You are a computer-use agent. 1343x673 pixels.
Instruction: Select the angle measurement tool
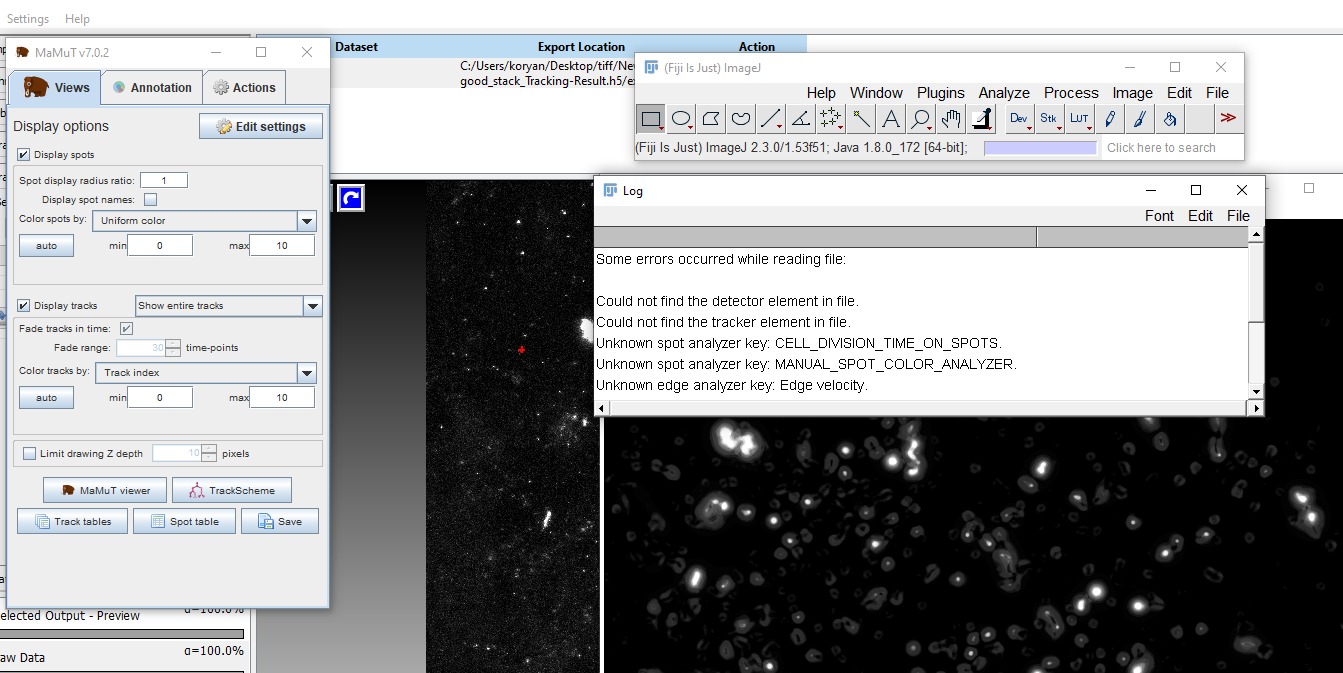click(800, 118)
